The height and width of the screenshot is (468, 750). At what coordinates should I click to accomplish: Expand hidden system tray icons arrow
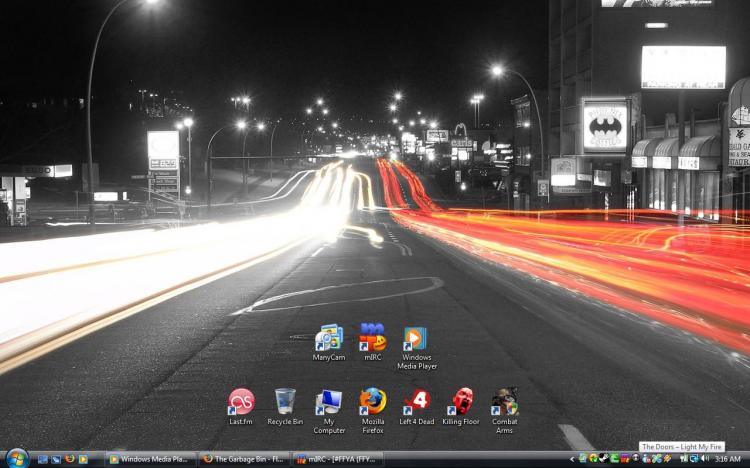pos(572,459)
